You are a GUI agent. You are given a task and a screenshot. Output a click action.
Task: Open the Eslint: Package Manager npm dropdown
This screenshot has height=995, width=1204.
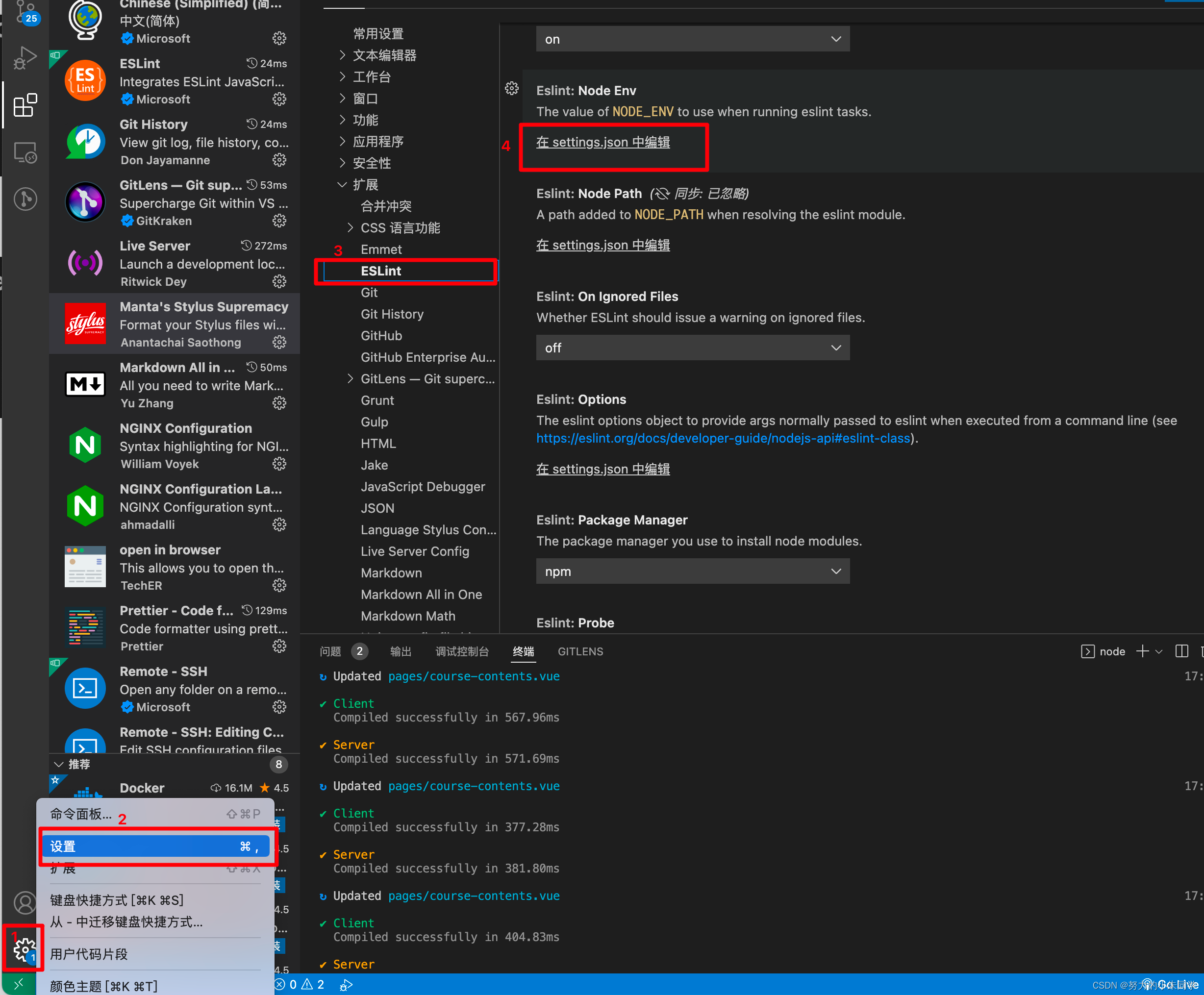(x=692, y=572)
